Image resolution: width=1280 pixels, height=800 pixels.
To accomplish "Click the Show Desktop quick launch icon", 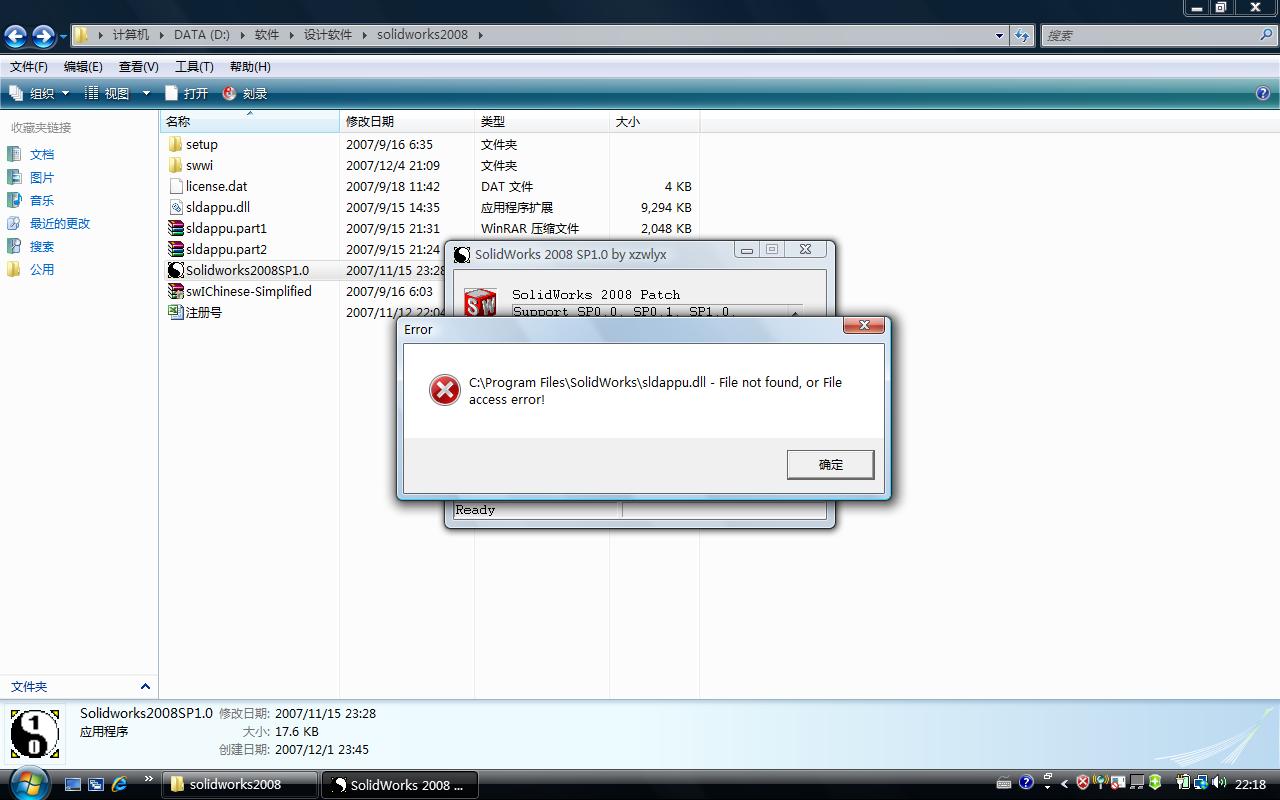I will pyautogui.click(x=73, y=785).
